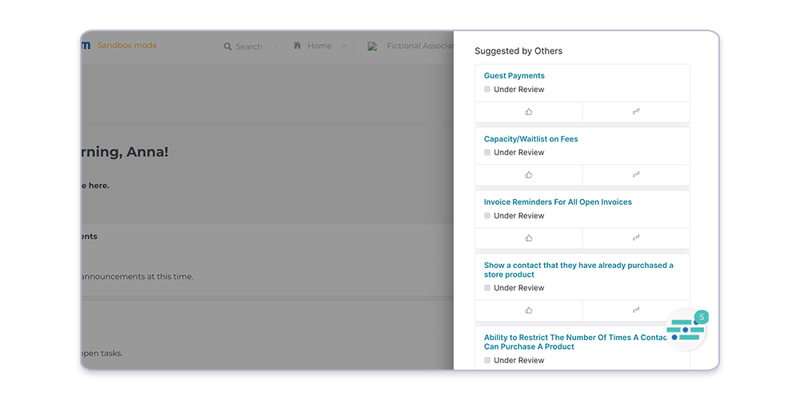Snooze Capacity/Waitlist on Fees suggestion
This screenshot has width=800, height=400.
pos(636,175)
